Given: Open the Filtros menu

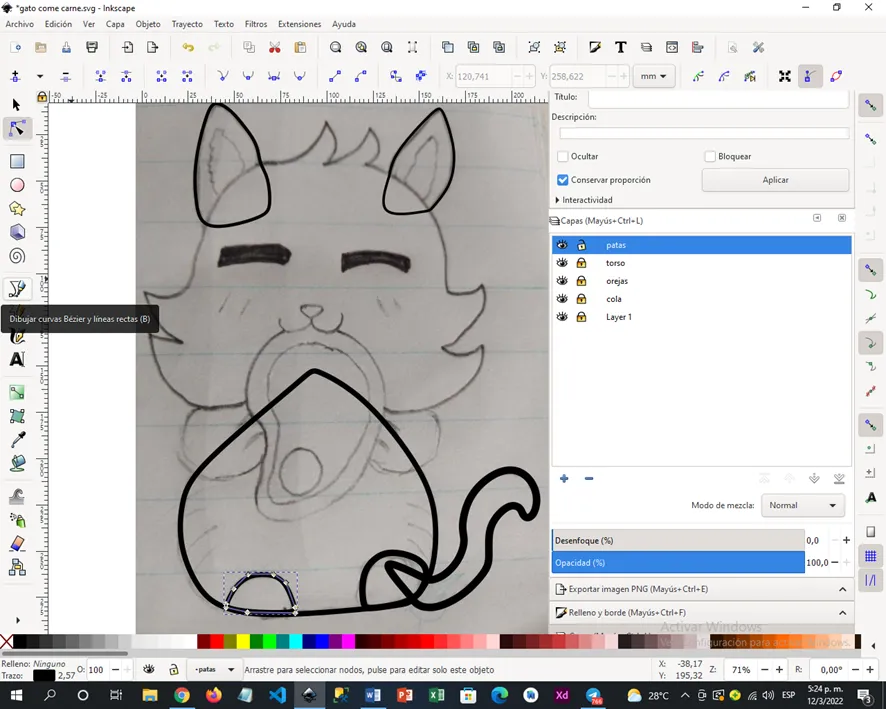Looking at the screenshot, I should 256,24.
